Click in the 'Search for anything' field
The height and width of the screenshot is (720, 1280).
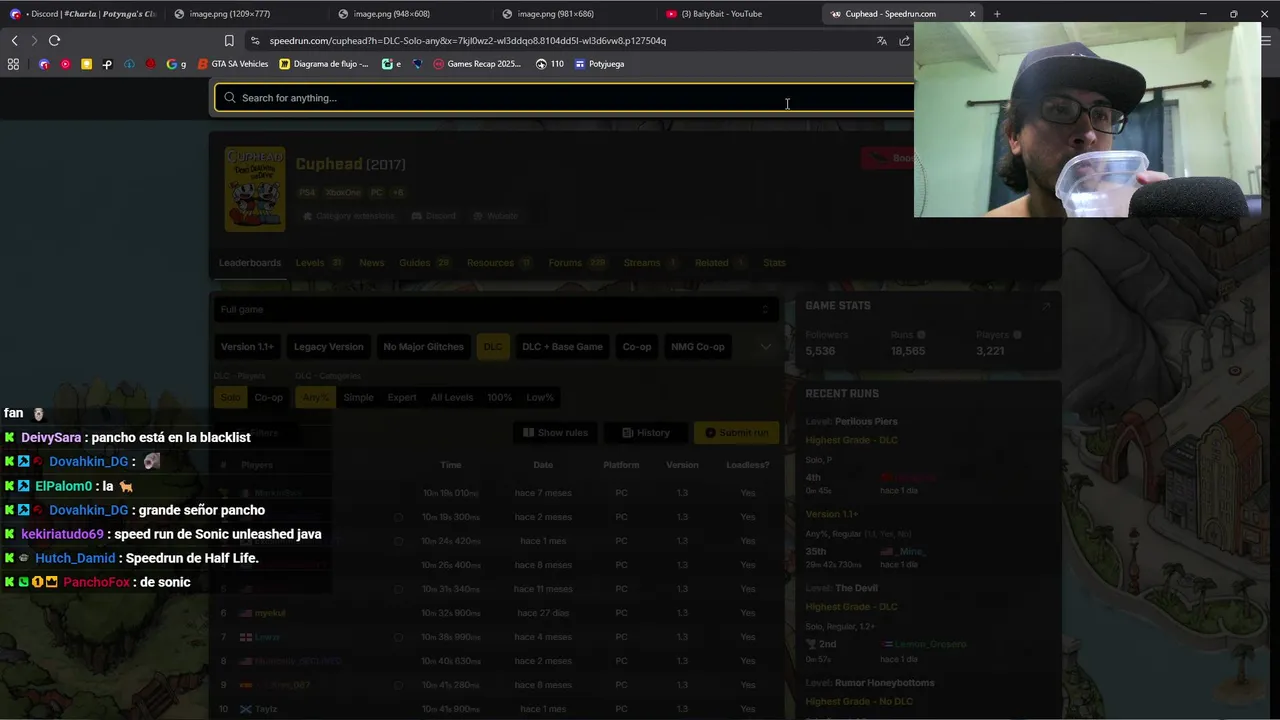pos(565,98)
